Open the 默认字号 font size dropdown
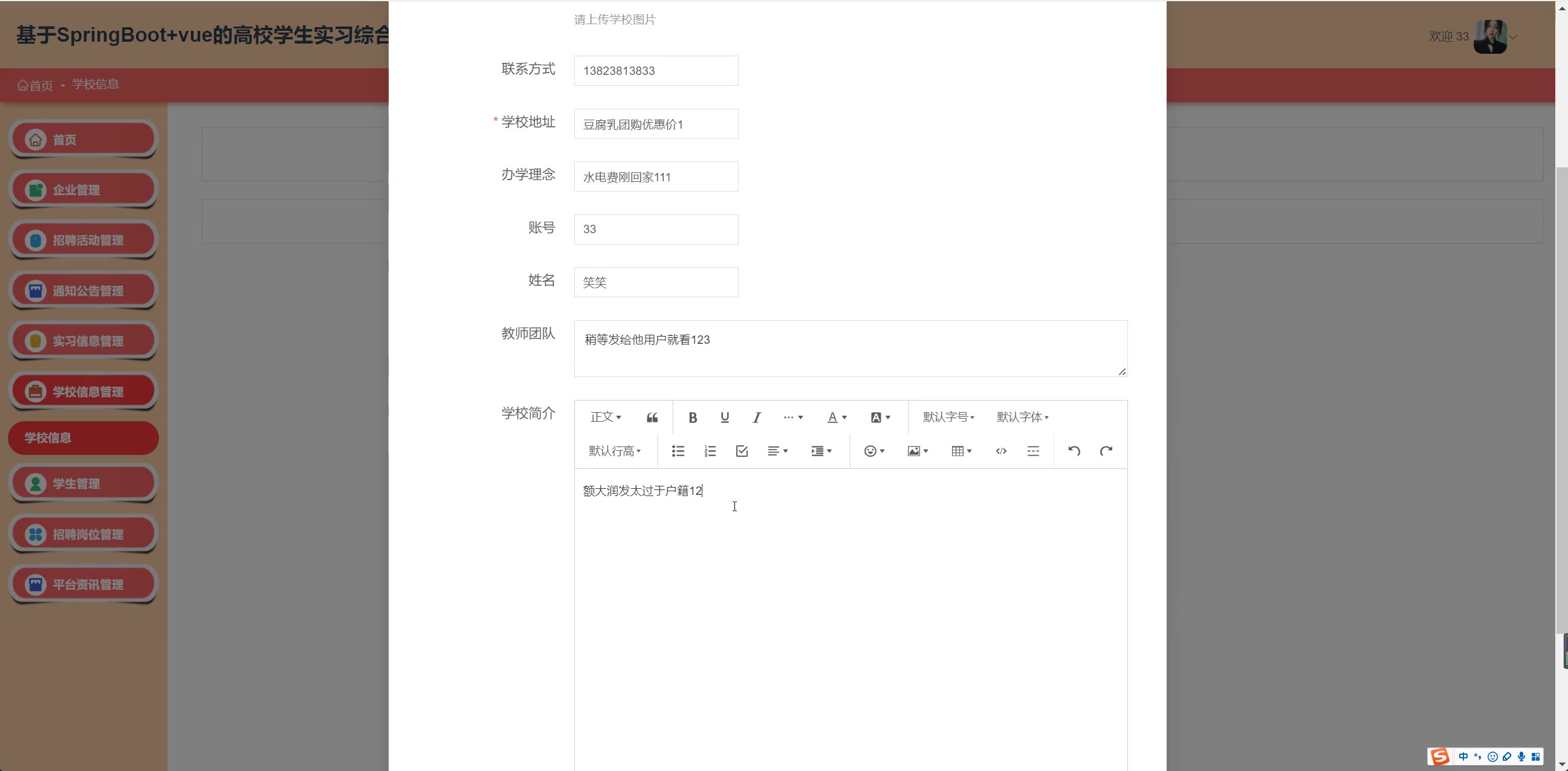The height and width of the screenshot is (771, 1568). (948, 418)
